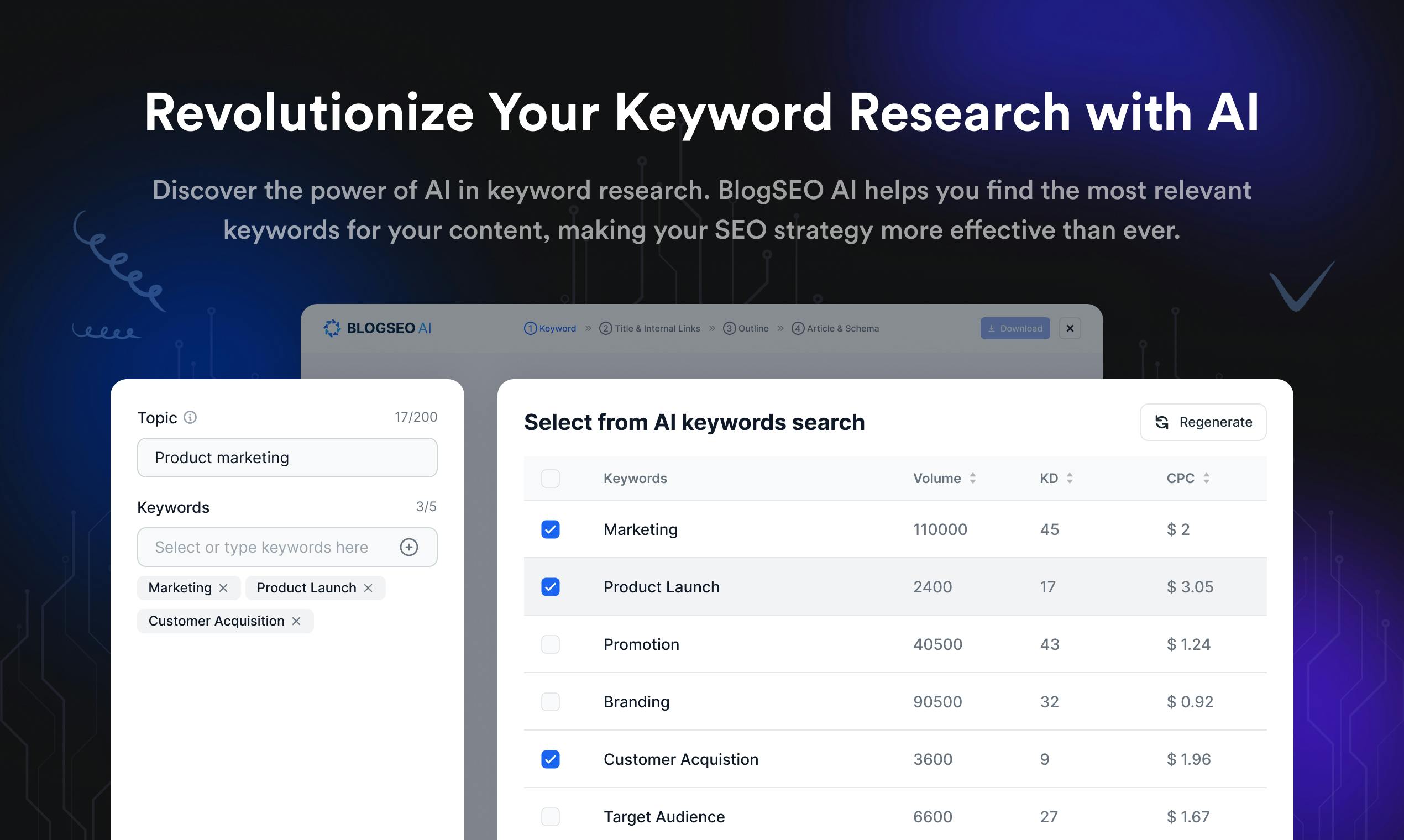Toggle the select-all keywords checkbox
The image size is (1404, 840).
551,478
